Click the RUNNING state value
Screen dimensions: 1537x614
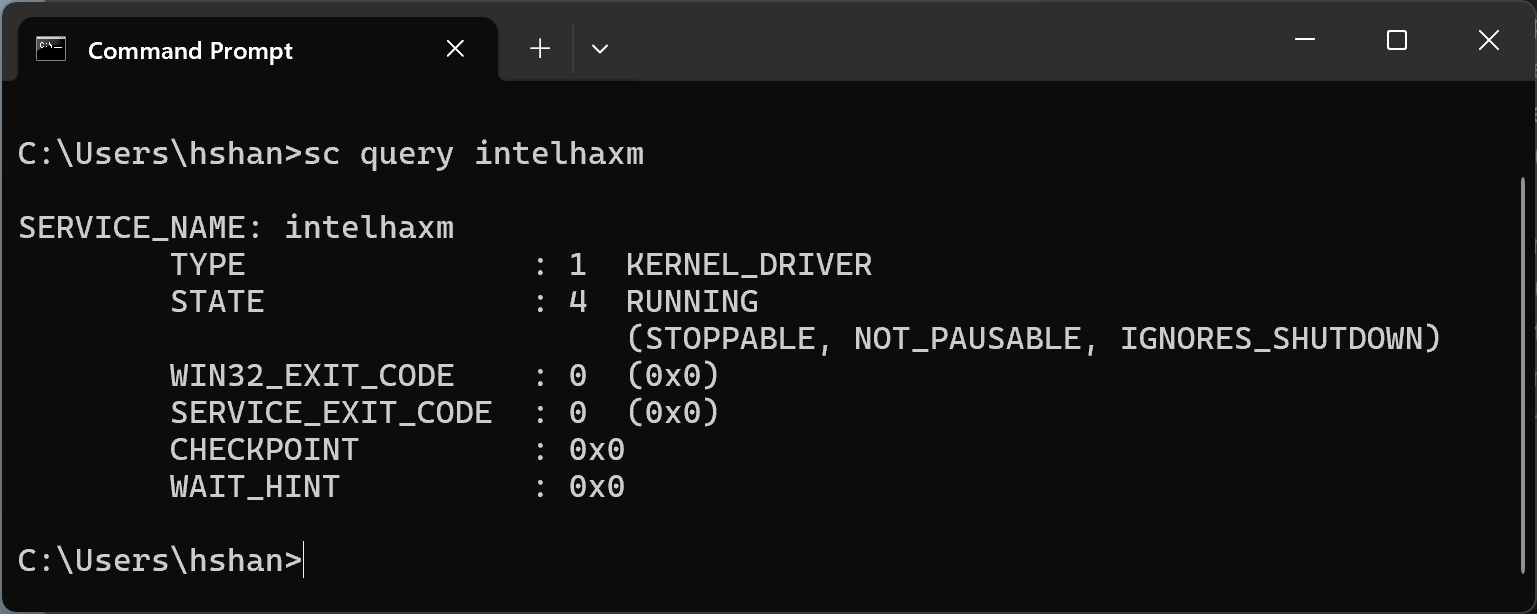(x=692, y=302)
